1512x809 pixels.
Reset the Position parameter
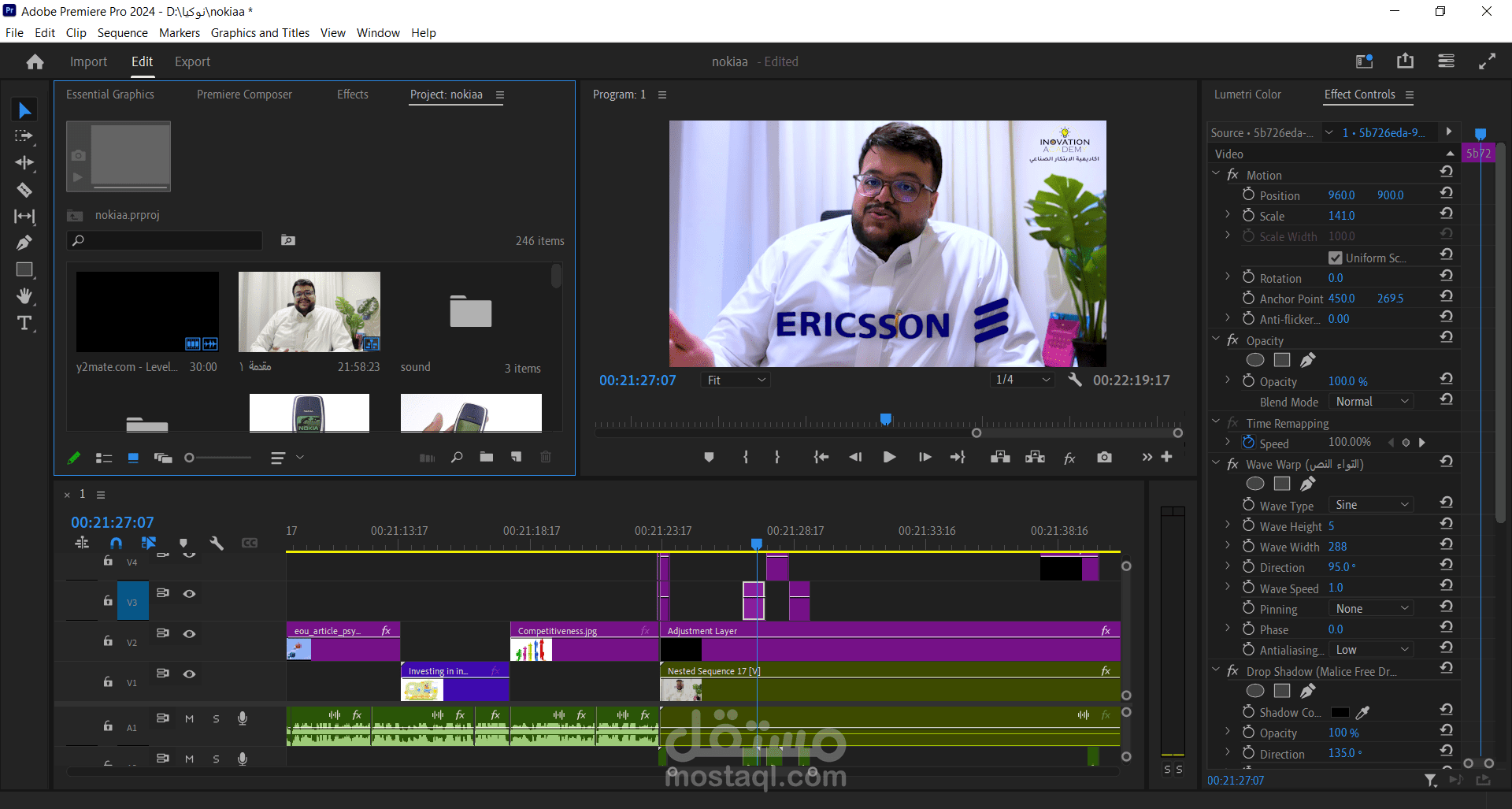coord(1447,193)
